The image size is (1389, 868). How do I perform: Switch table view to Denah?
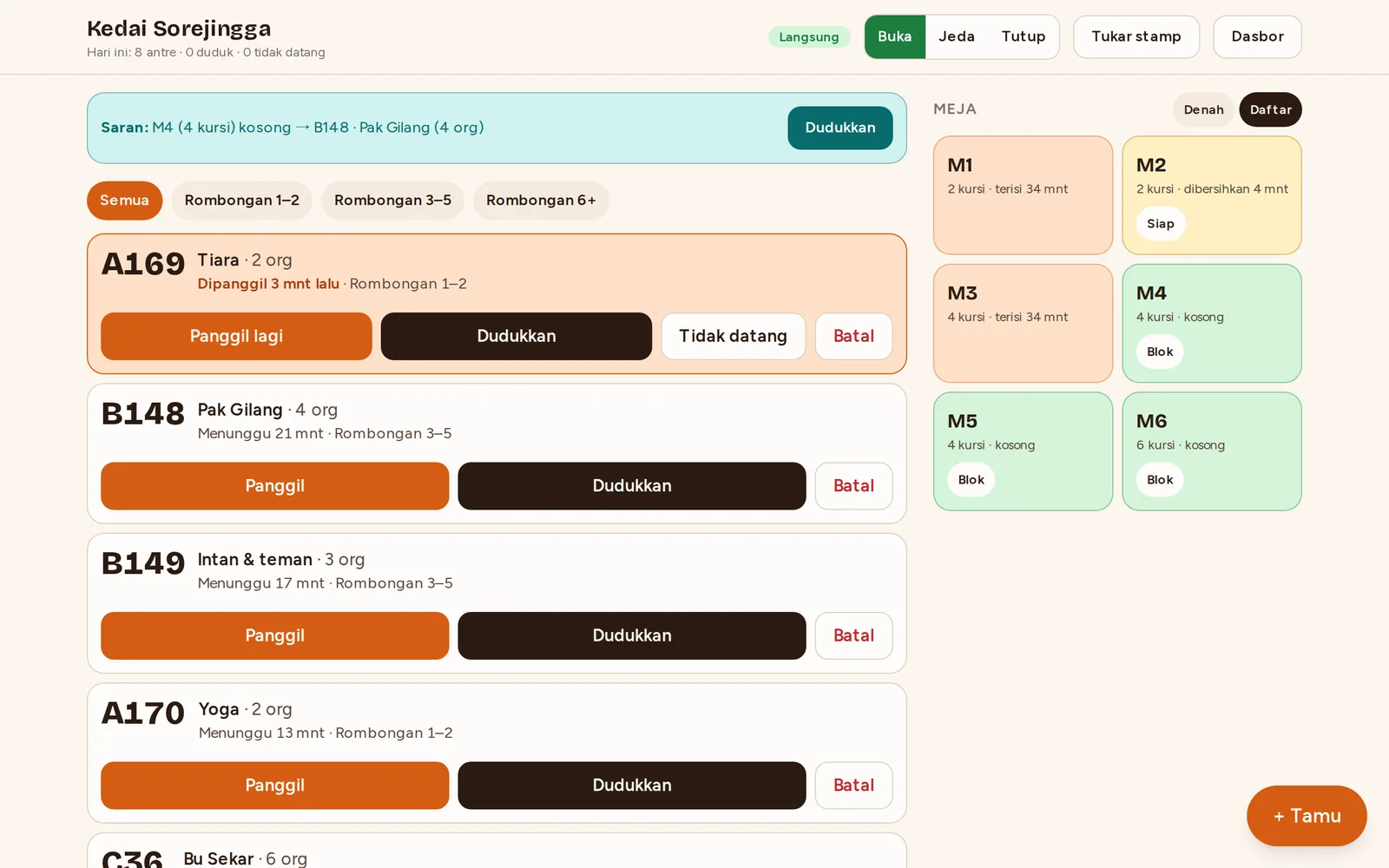pos(1203,109)
